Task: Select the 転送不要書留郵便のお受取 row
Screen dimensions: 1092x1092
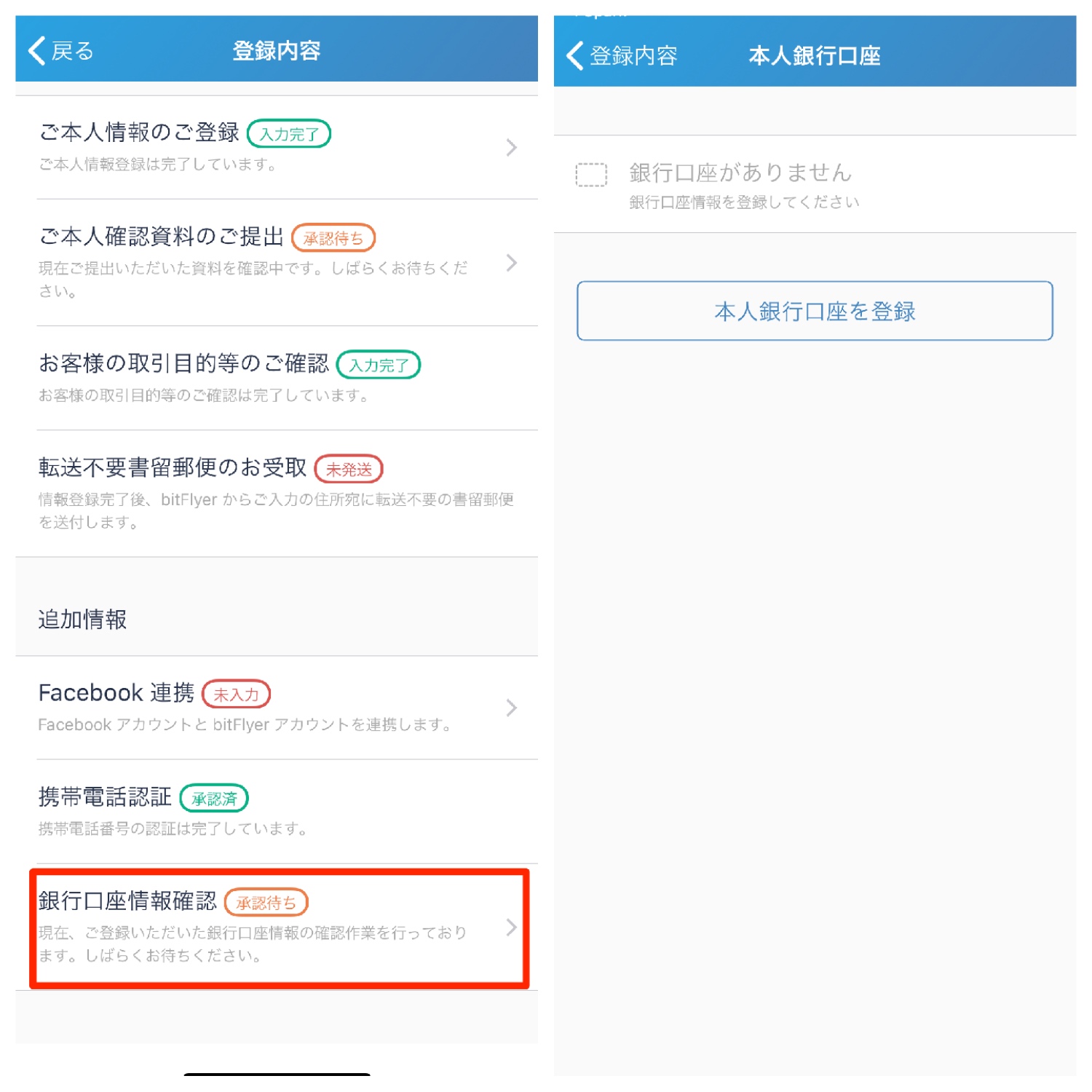Action: tap(277, 494)
